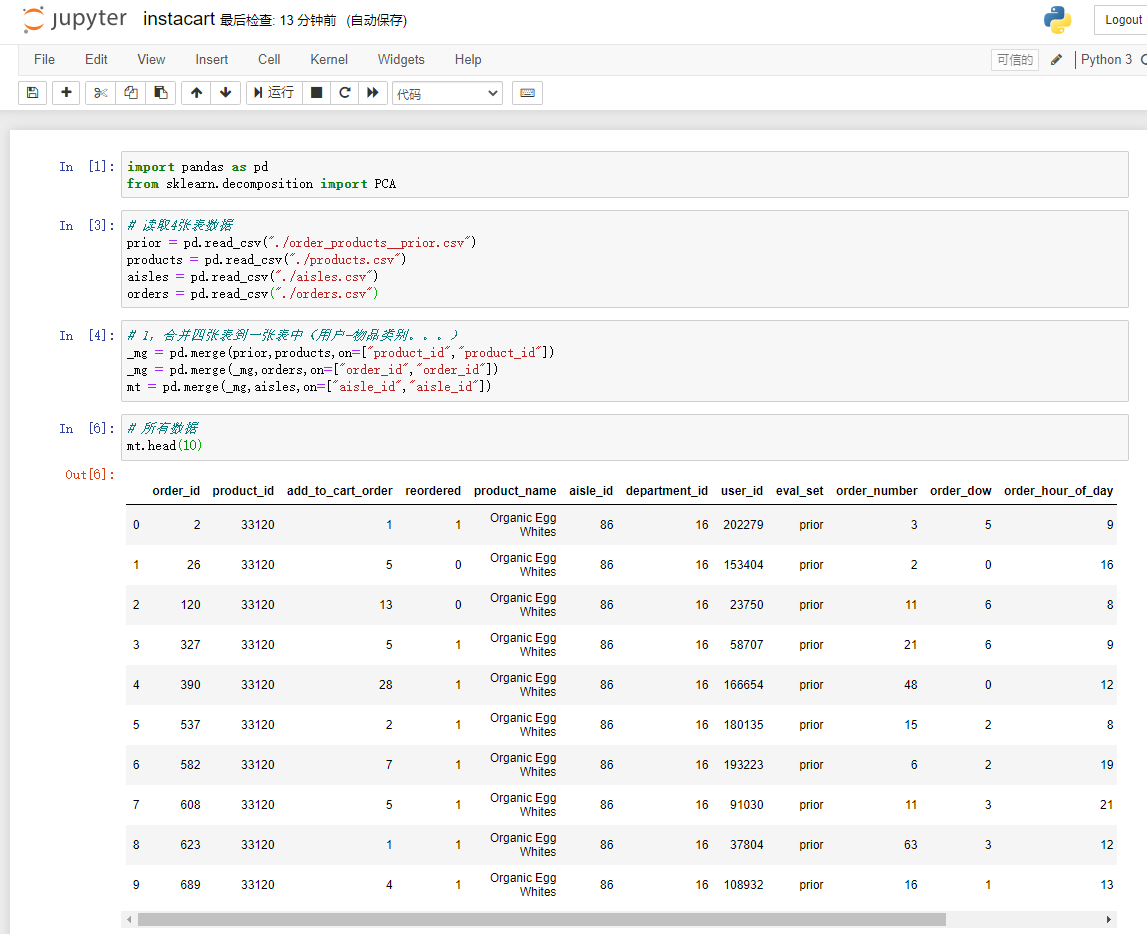Click order_number value 63
Image resolution: width=1147 pixels, height=934 pixels.
click(910, 845)
